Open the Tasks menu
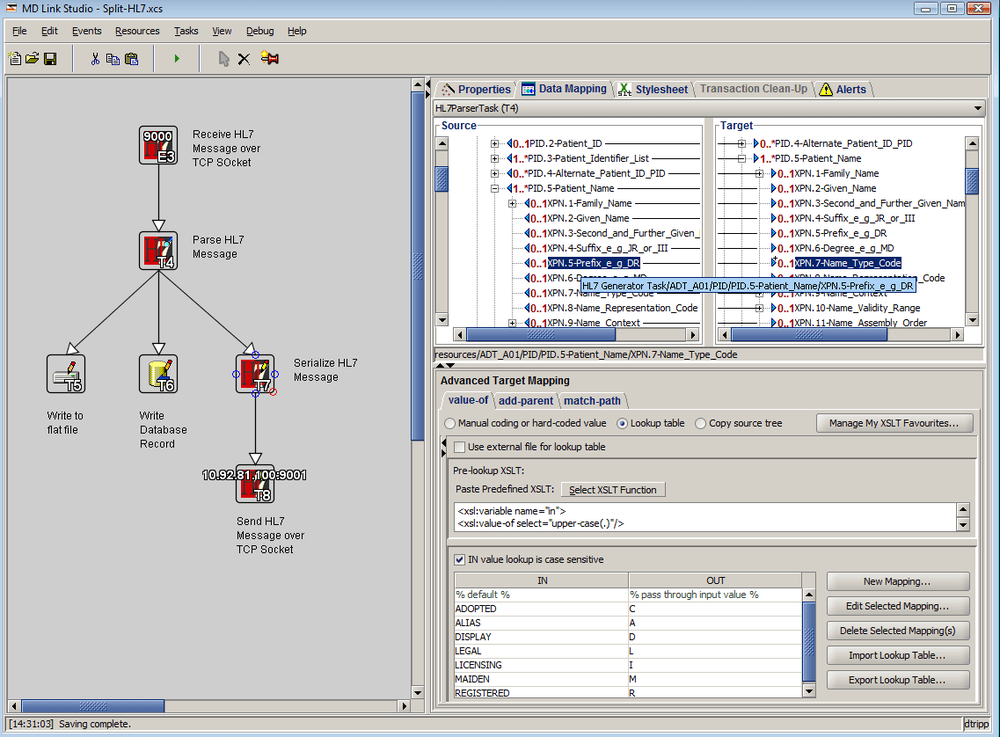 (x=186, y=31)
